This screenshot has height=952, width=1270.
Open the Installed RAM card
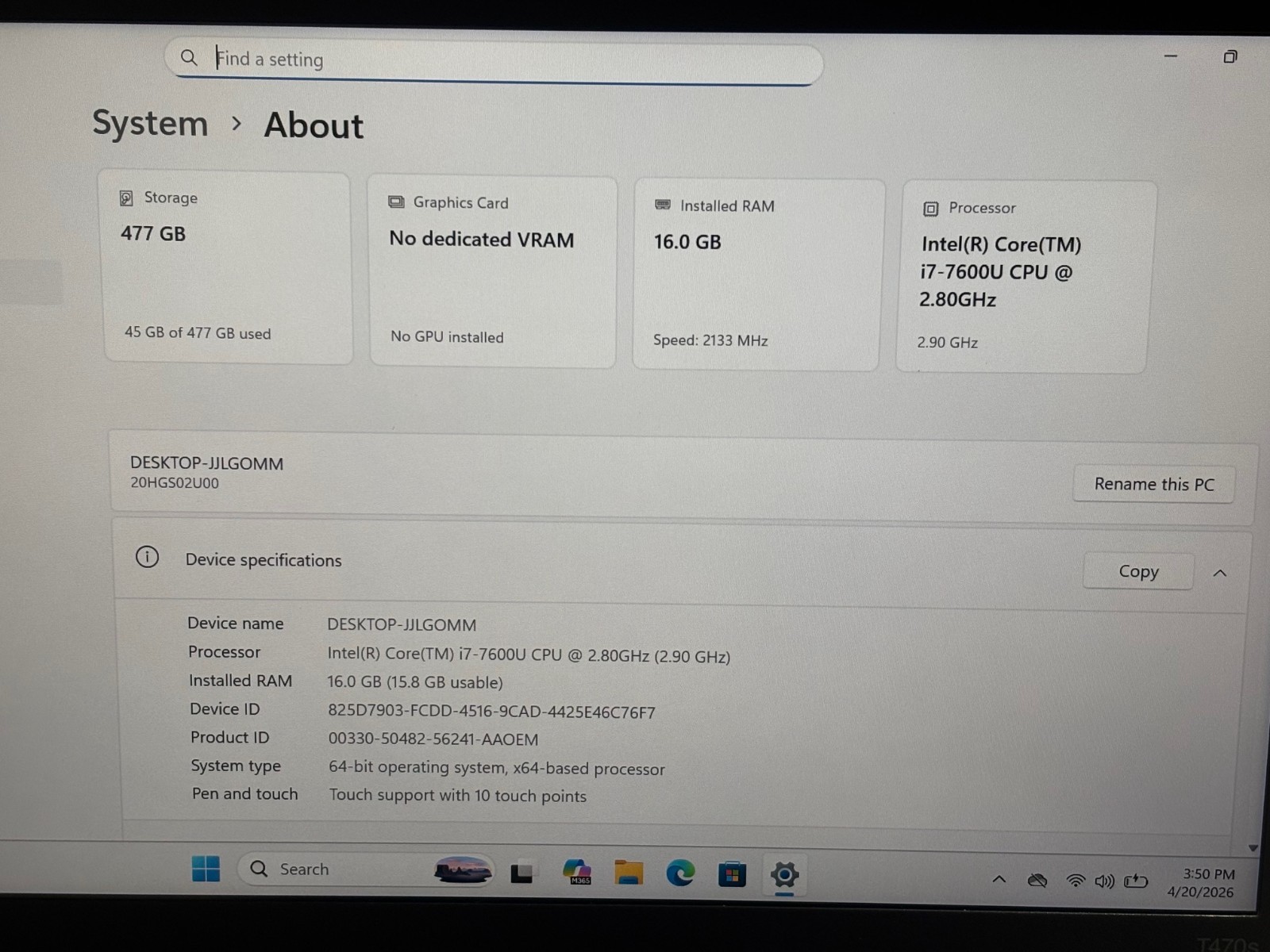(758, 274)
